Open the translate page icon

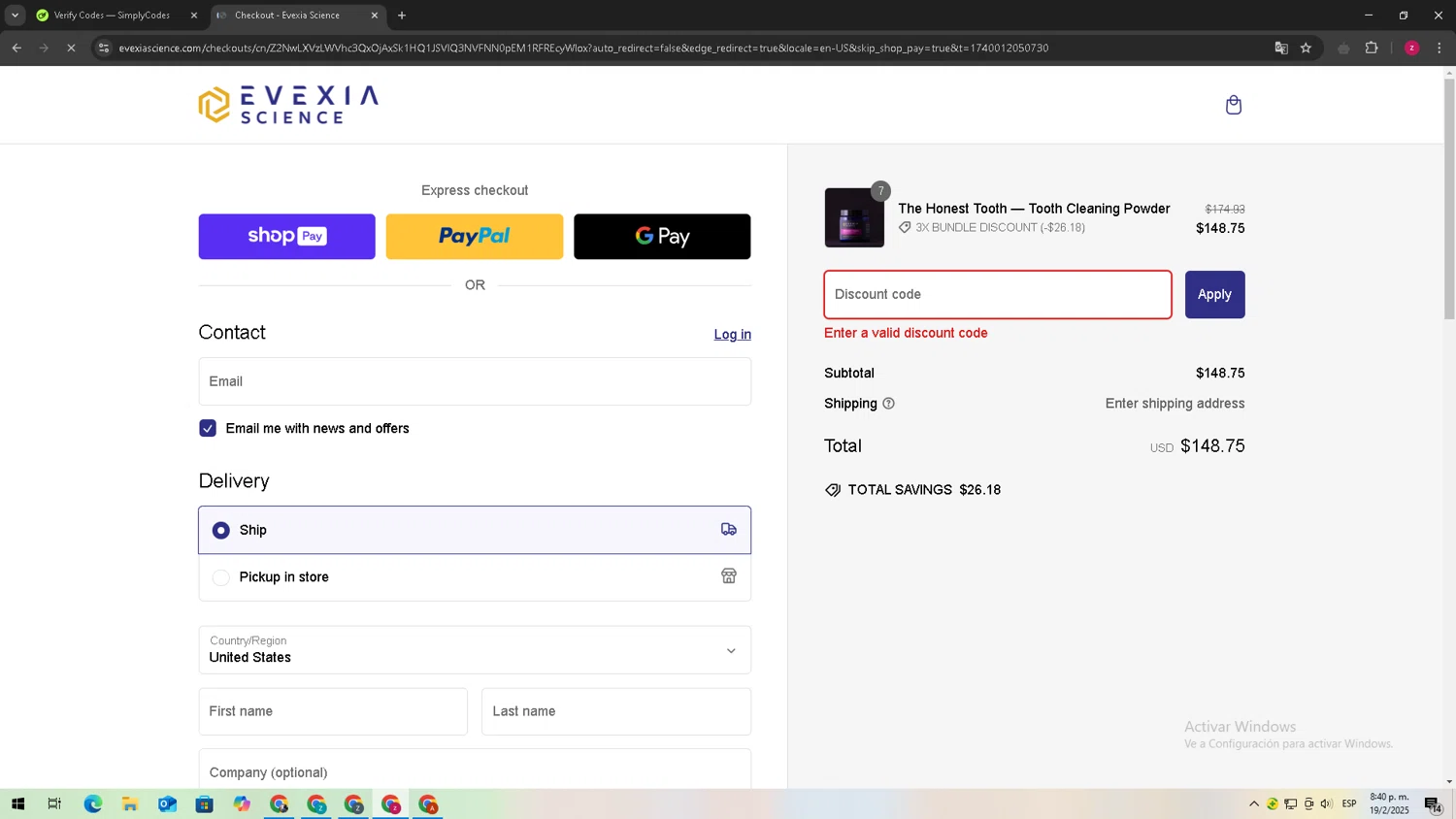click(1281, 48)
